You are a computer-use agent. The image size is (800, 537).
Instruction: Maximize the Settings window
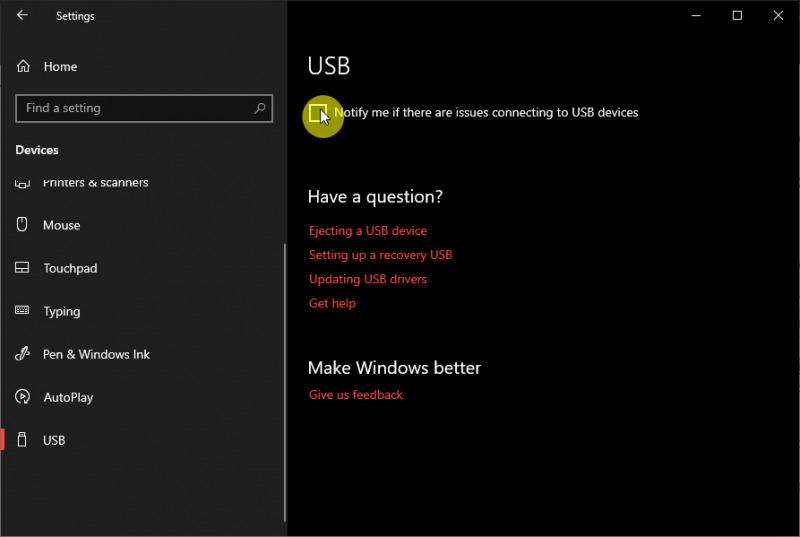[x=737, y=16]
